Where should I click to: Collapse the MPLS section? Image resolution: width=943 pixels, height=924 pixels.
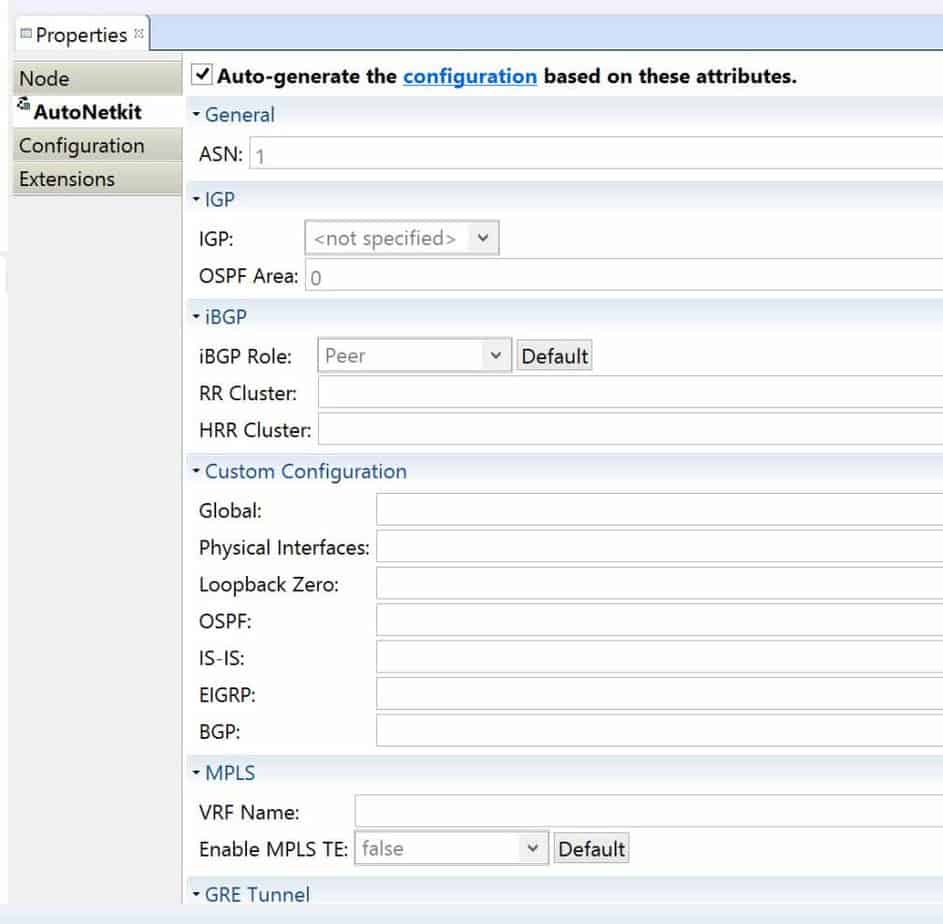pos(196,772)
